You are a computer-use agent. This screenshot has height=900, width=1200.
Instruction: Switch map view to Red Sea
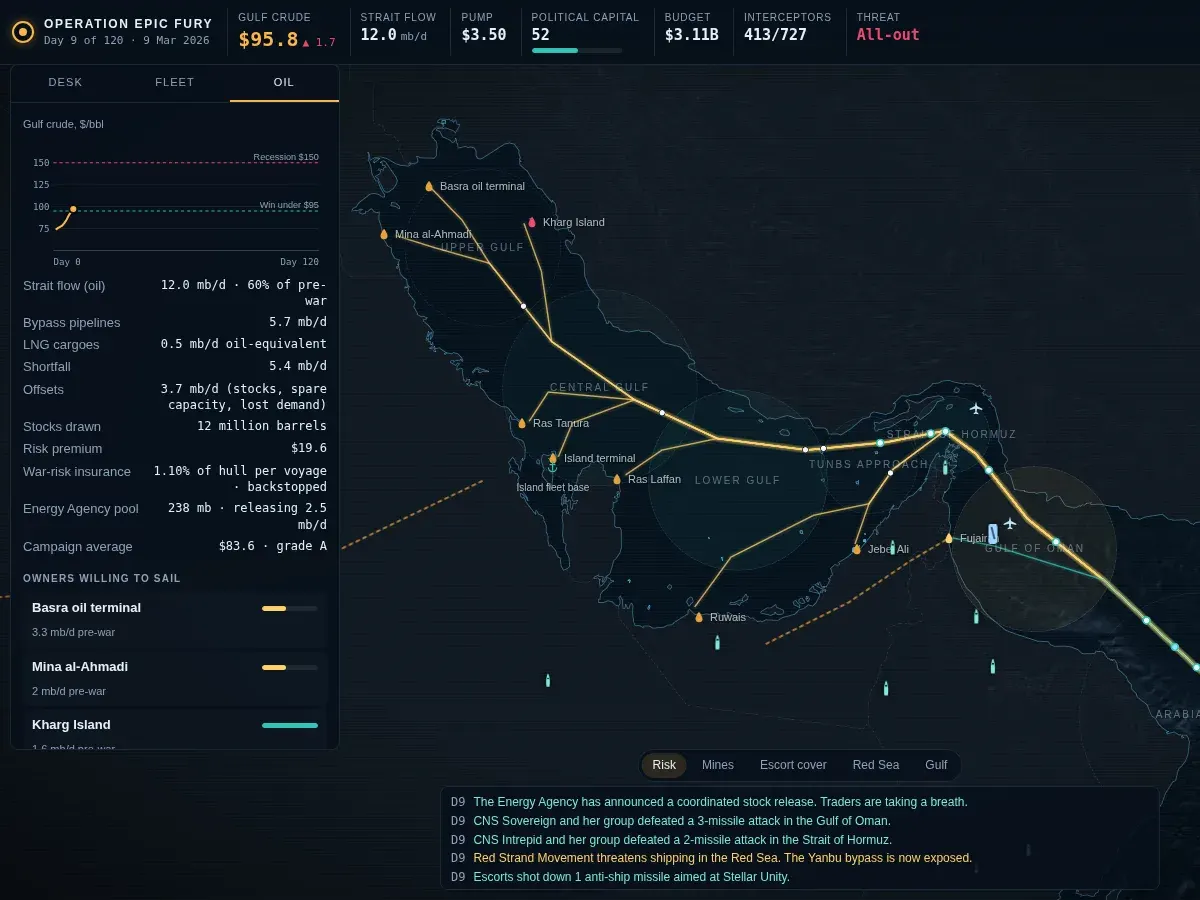pyautogui.click(x=876, y=765)
